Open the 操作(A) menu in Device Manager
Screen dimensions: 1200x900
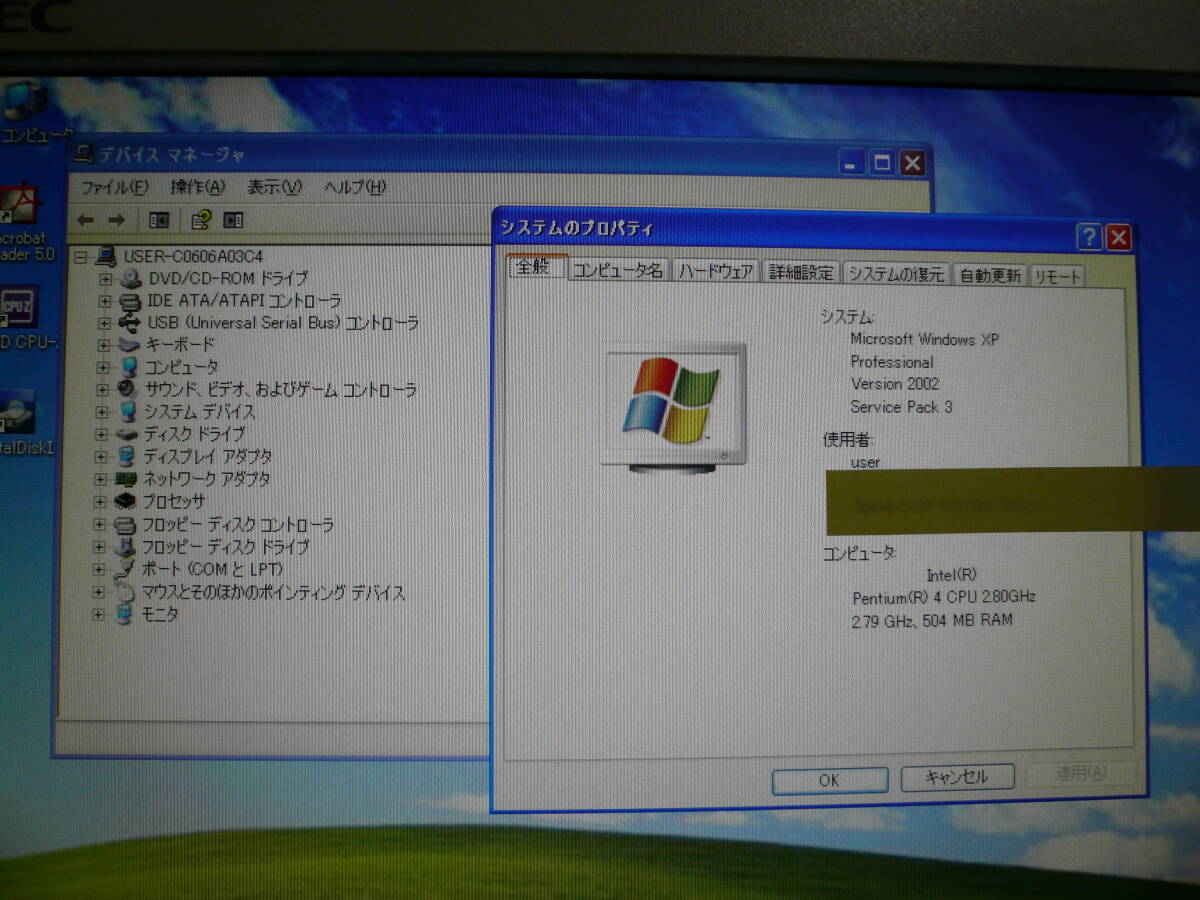(x=198, y=187)
